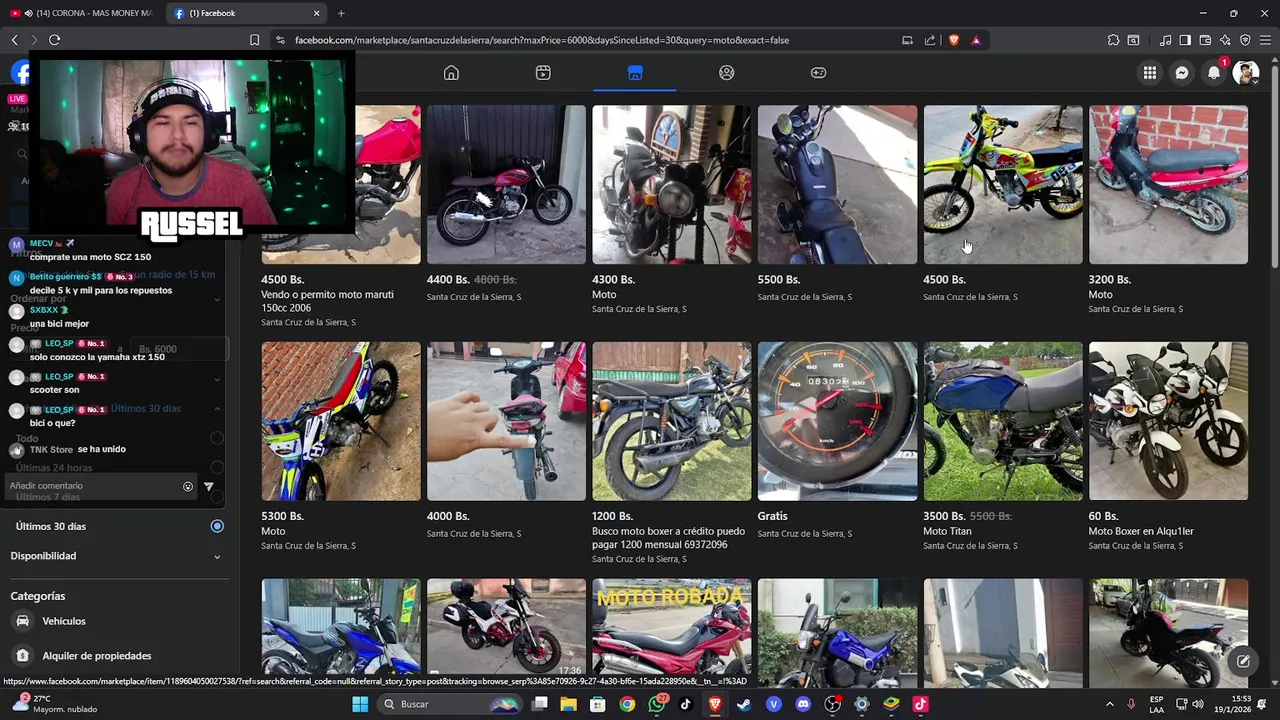Click the 3200 Bs. price text
1280x720 pixels.
tap(1110, 280)
